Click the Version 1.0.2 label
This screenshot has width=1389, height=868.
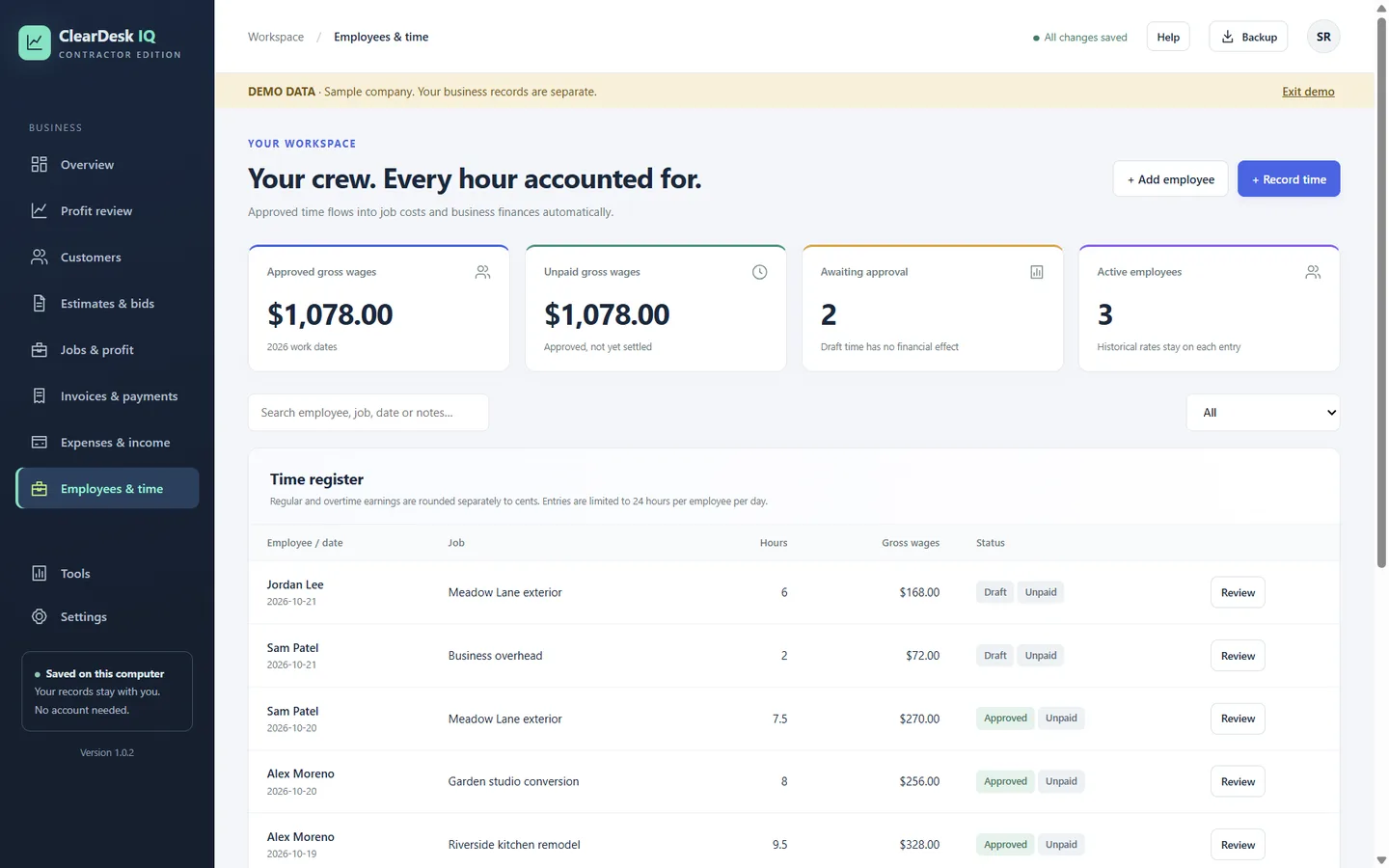(x=107, y=752)
